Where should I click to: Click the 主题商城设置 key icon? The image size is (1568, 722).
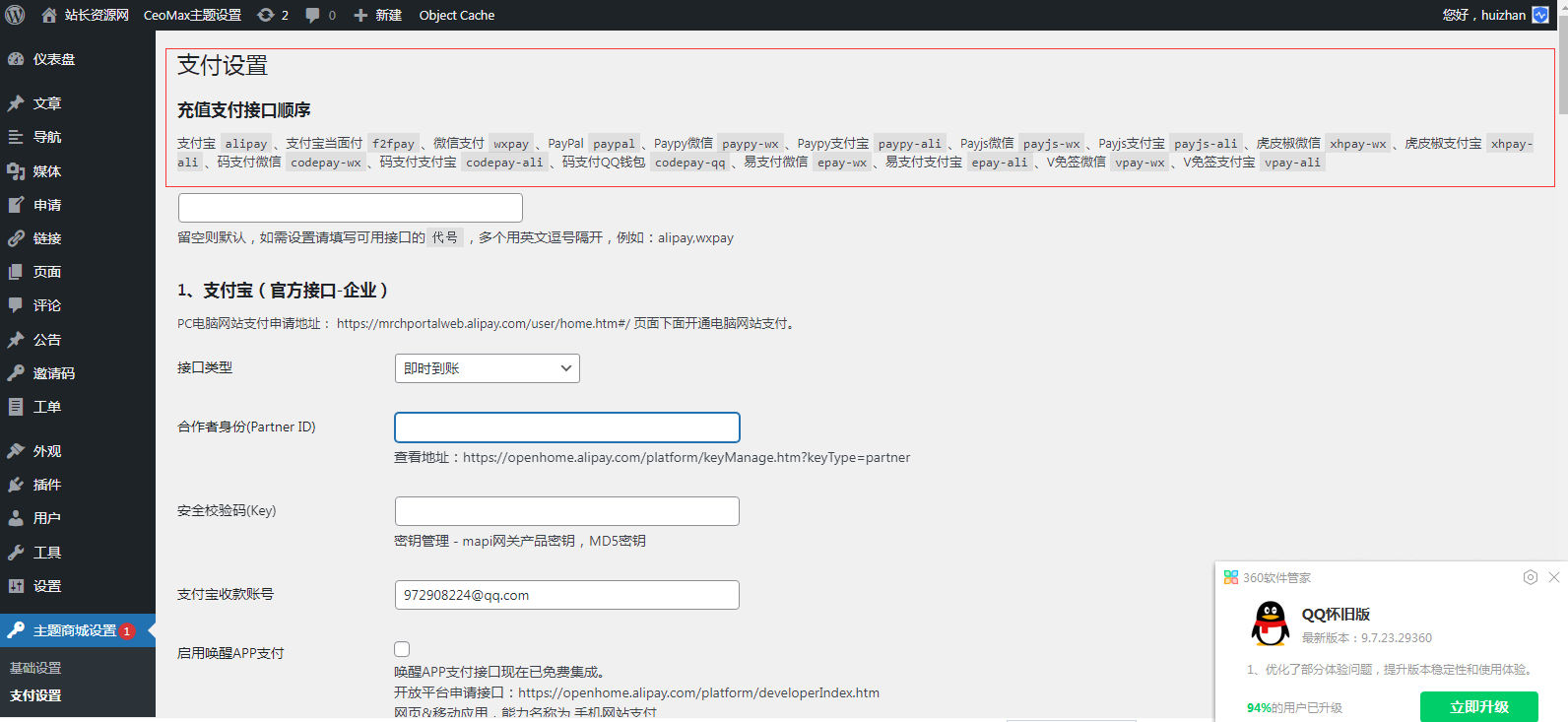(16, 630)
